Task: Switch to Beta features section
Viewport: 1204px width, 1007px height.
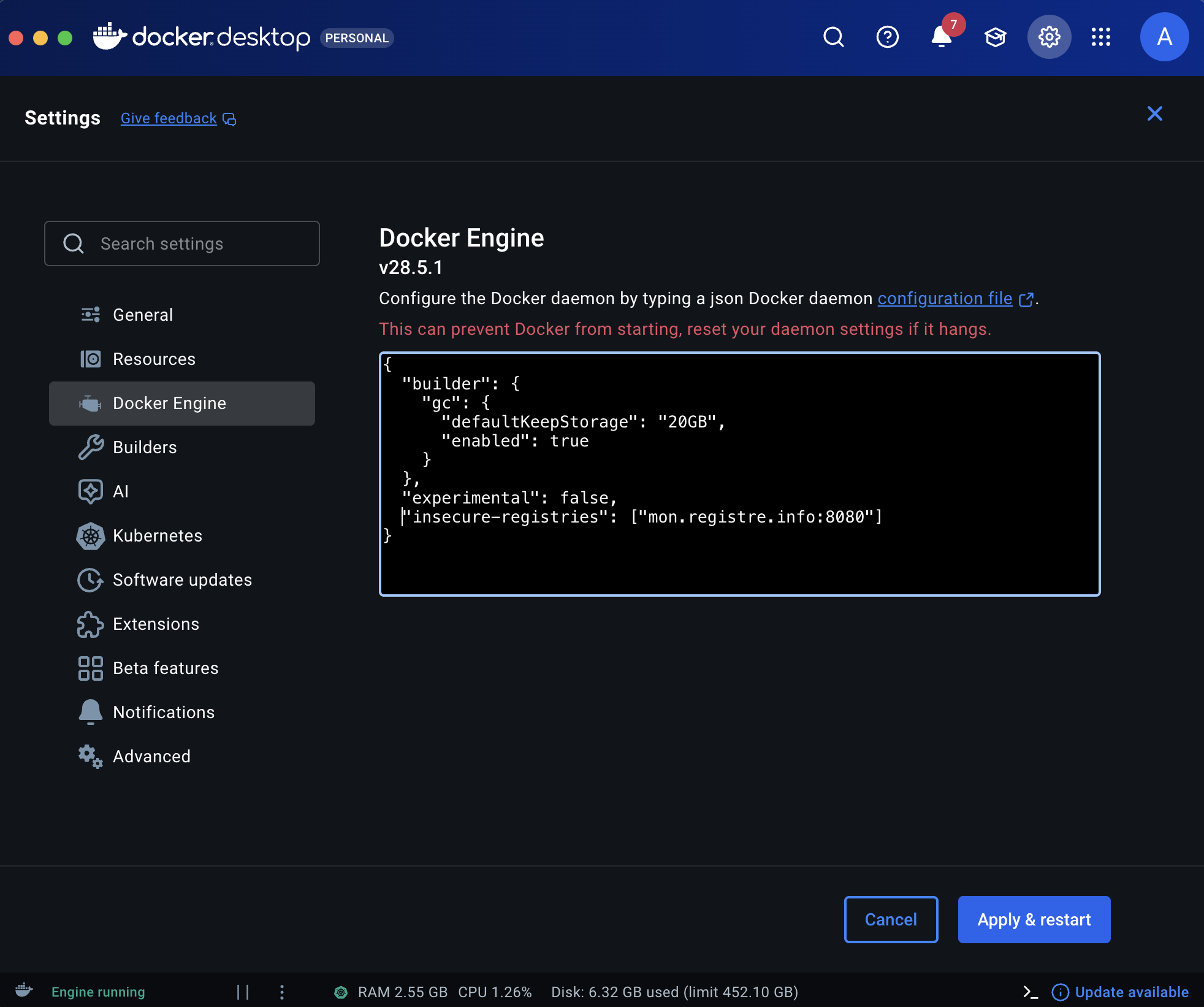Action: (x=166, y=668)
